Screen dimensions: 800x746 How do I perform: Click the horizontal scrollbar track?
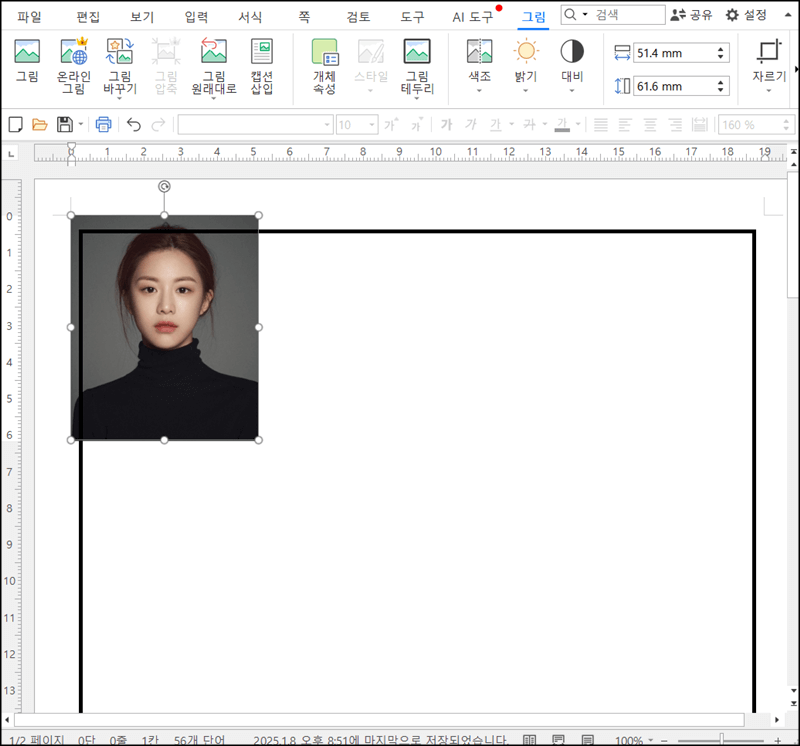click(x=379, y=720)
